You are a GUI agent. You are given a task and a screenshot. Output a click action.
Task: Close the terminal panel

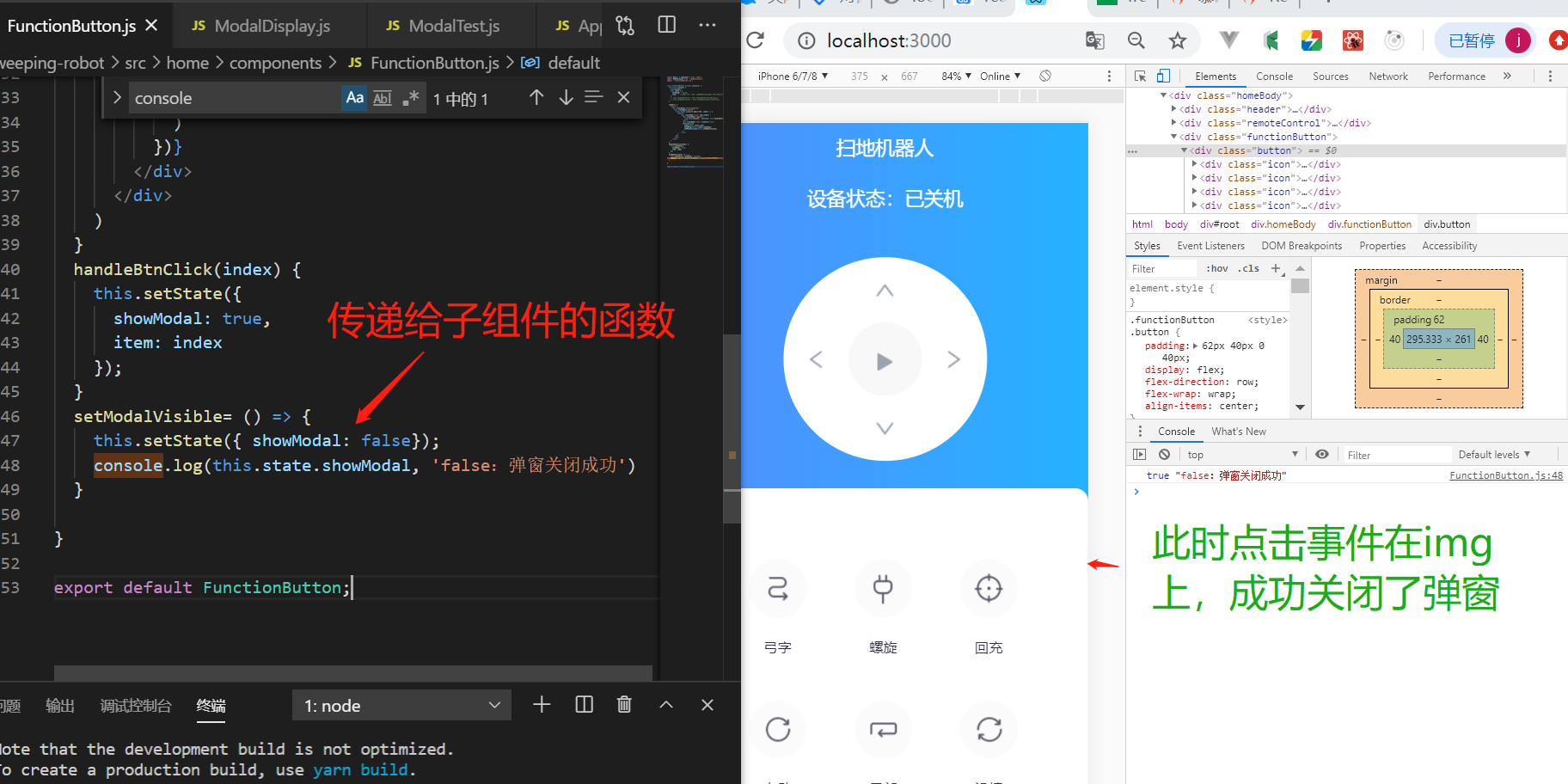pos(707,705)
